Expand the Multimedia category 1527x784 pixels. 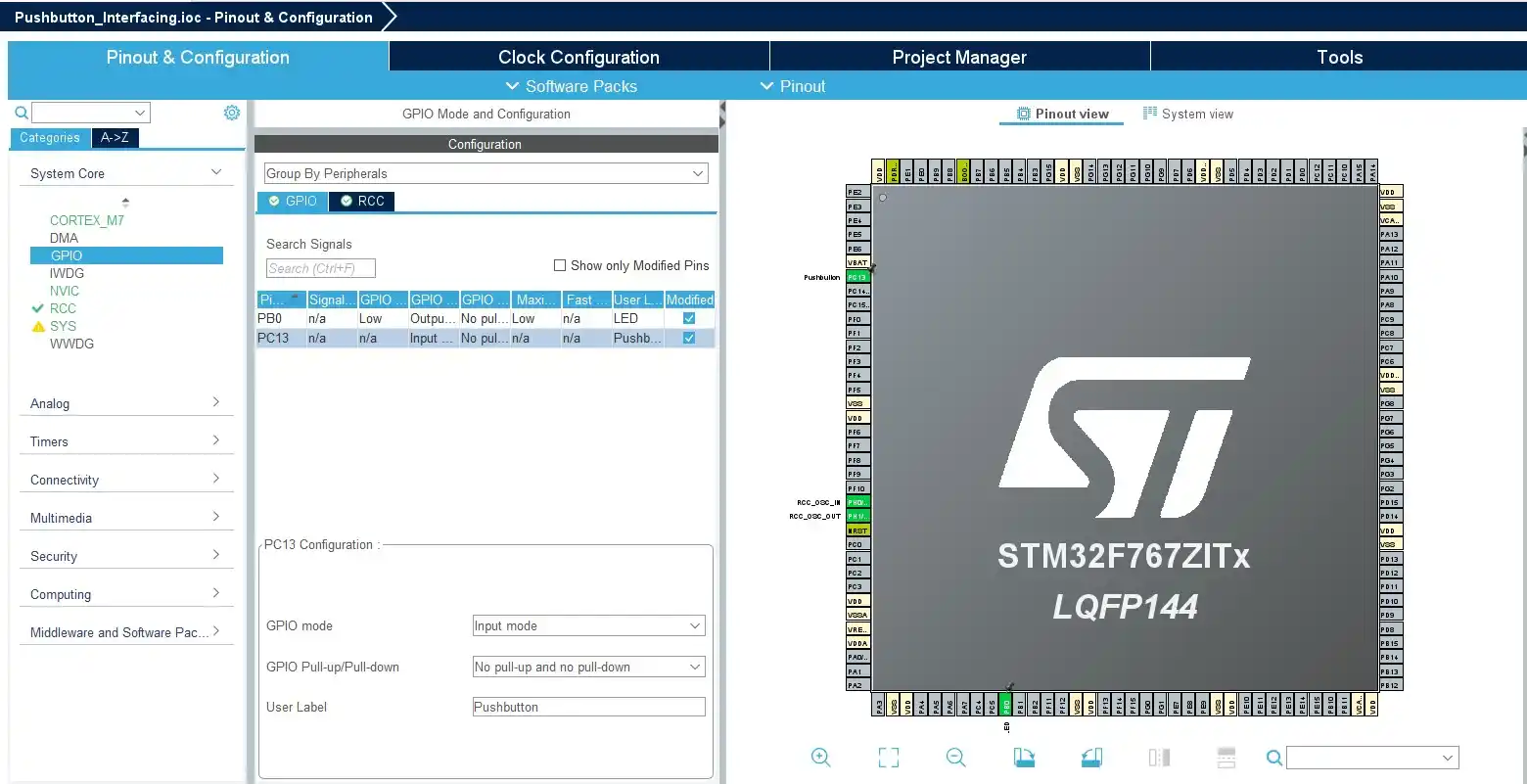126,518
